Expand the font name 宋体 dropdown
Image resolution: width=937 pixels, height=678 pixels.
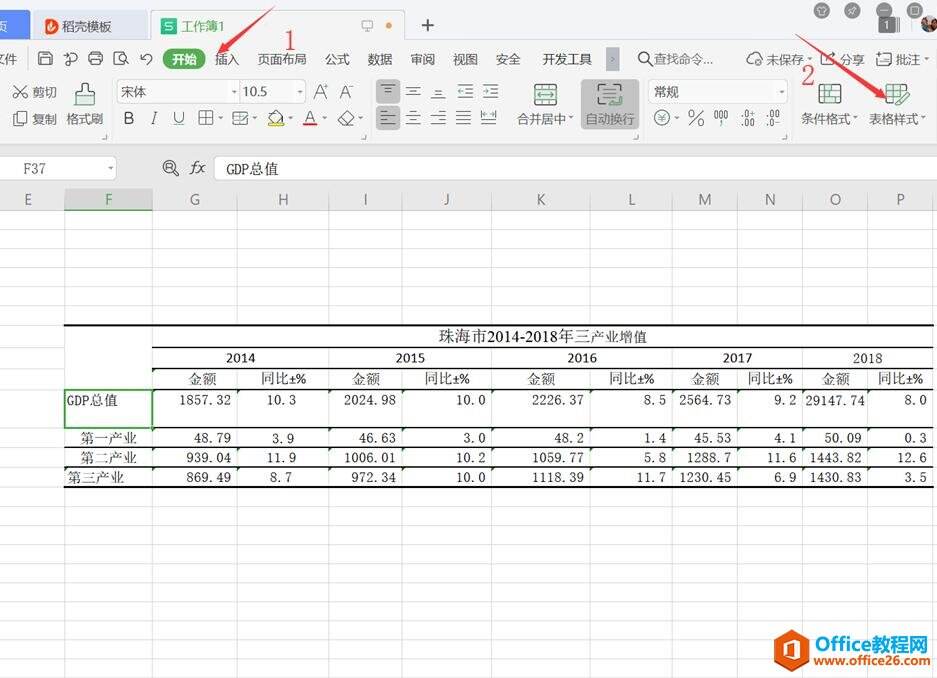click(234, 92)
